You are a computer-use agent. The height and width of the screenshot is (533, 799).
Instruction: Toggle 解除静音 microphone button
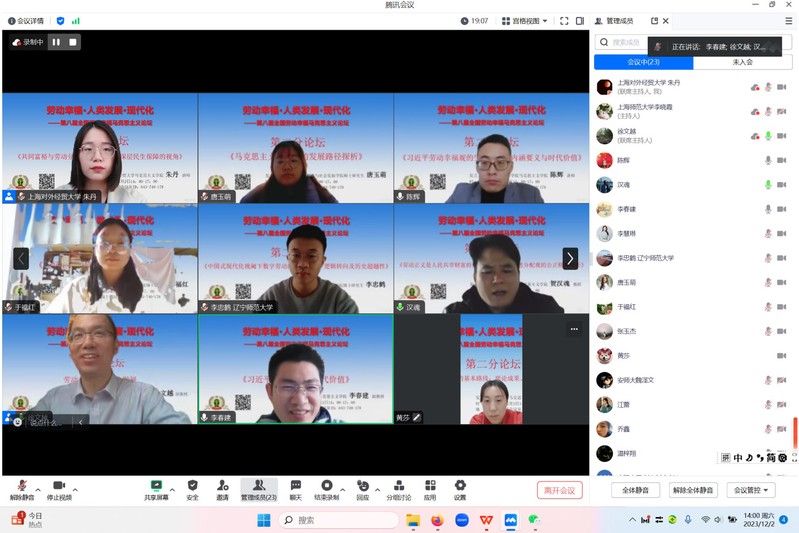point(22,486)
